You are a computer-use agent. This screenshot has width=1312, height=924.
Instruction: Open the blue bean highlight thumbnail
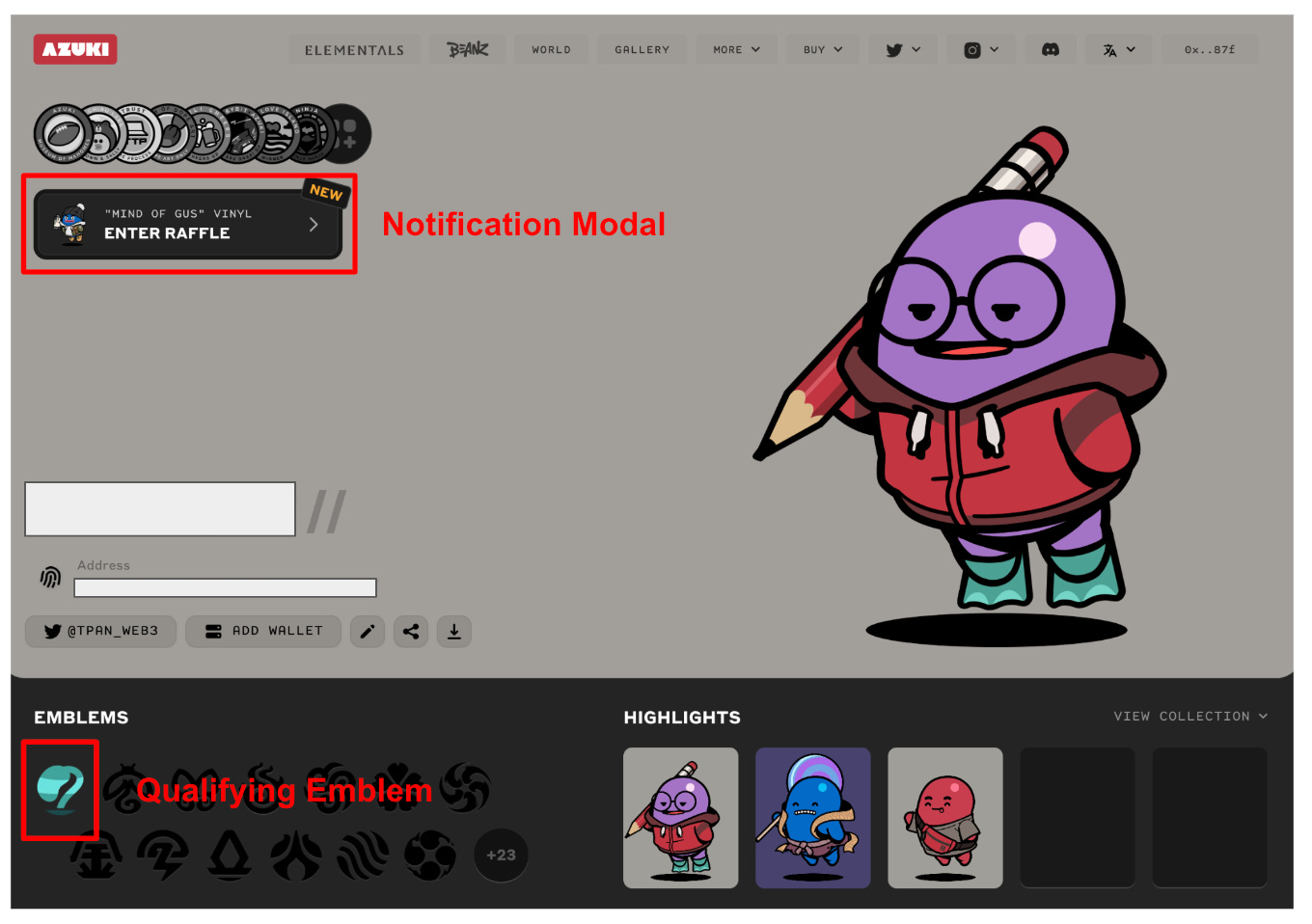tap(813, 818)
